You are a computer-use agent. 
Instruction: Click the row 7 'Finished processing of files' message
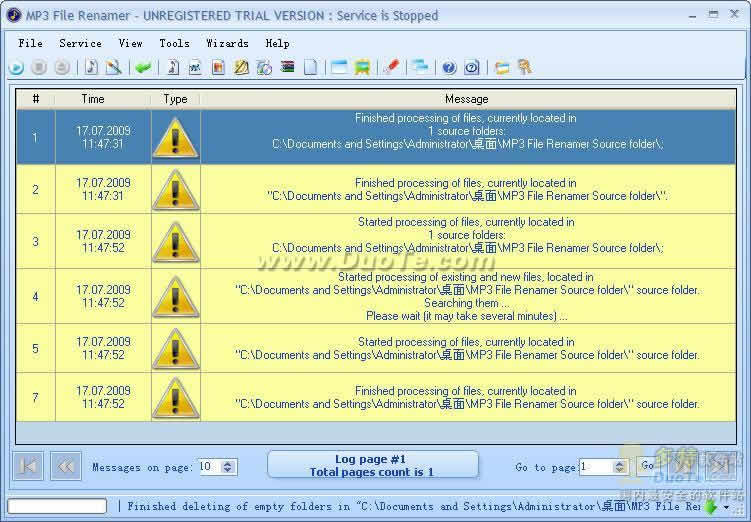tap(467, 397)
